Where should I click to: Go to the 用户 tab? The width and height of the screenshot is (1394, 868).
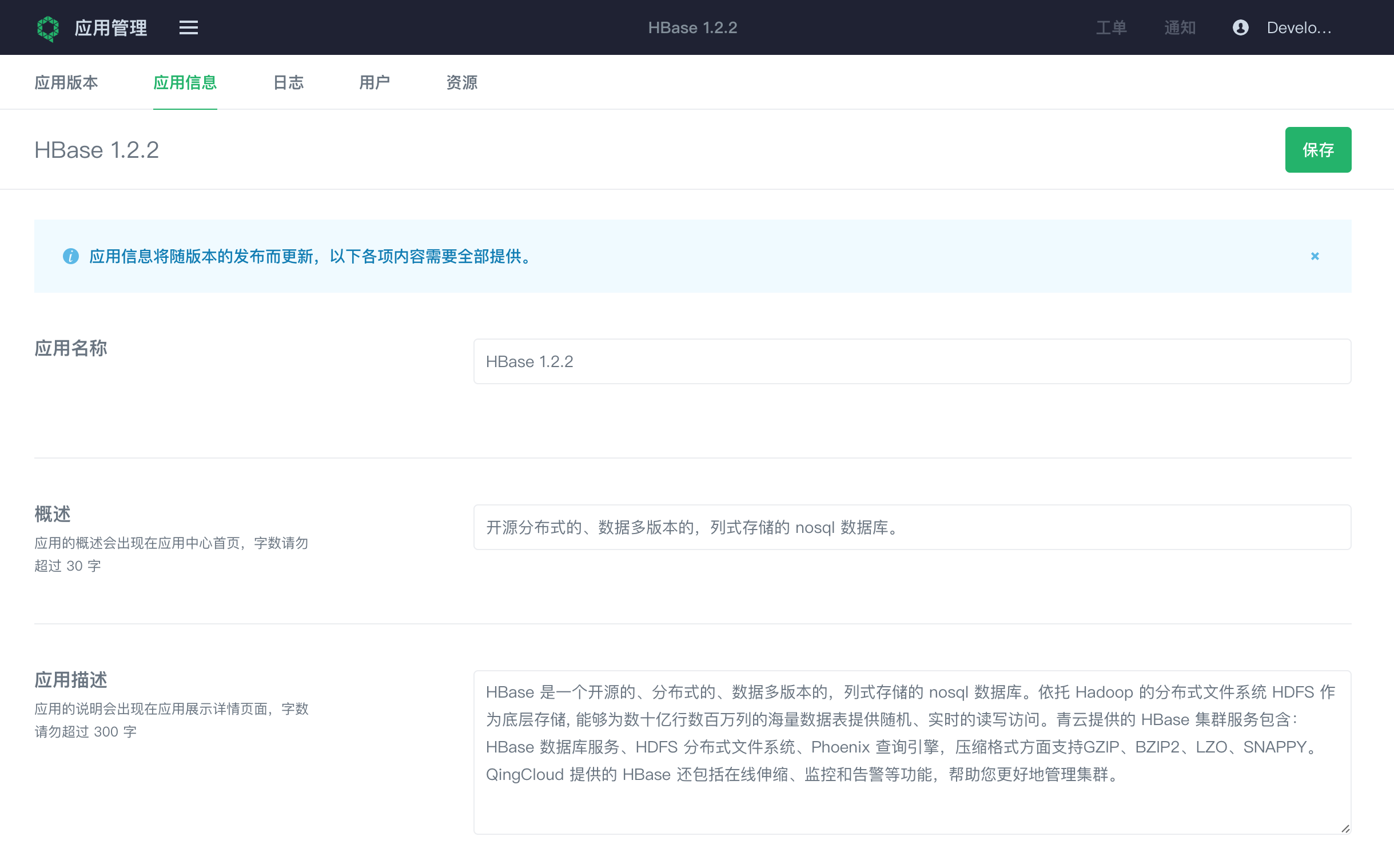click(x=374, y=83)
